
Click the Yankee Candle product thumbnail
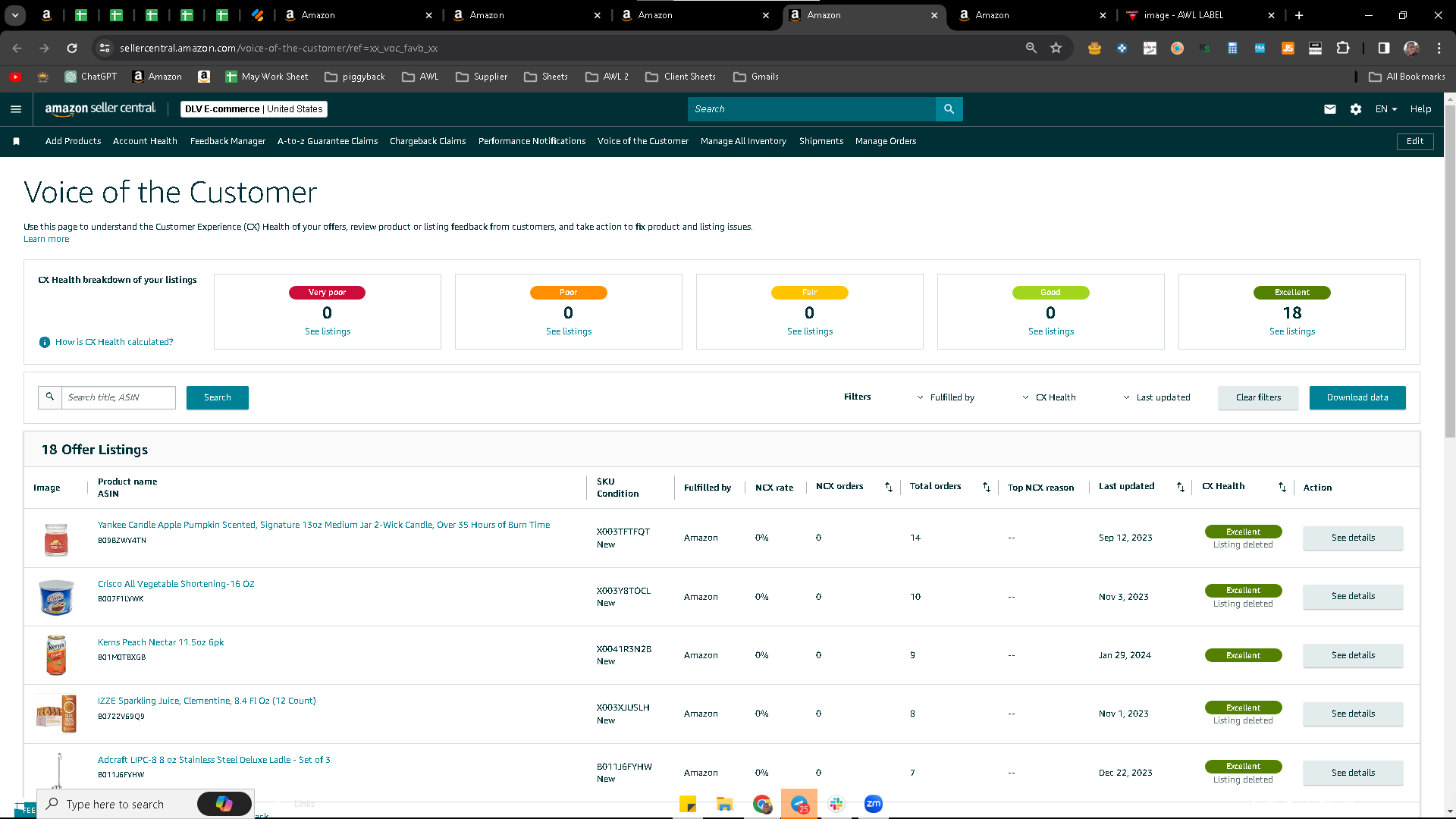tap(56, 539)
